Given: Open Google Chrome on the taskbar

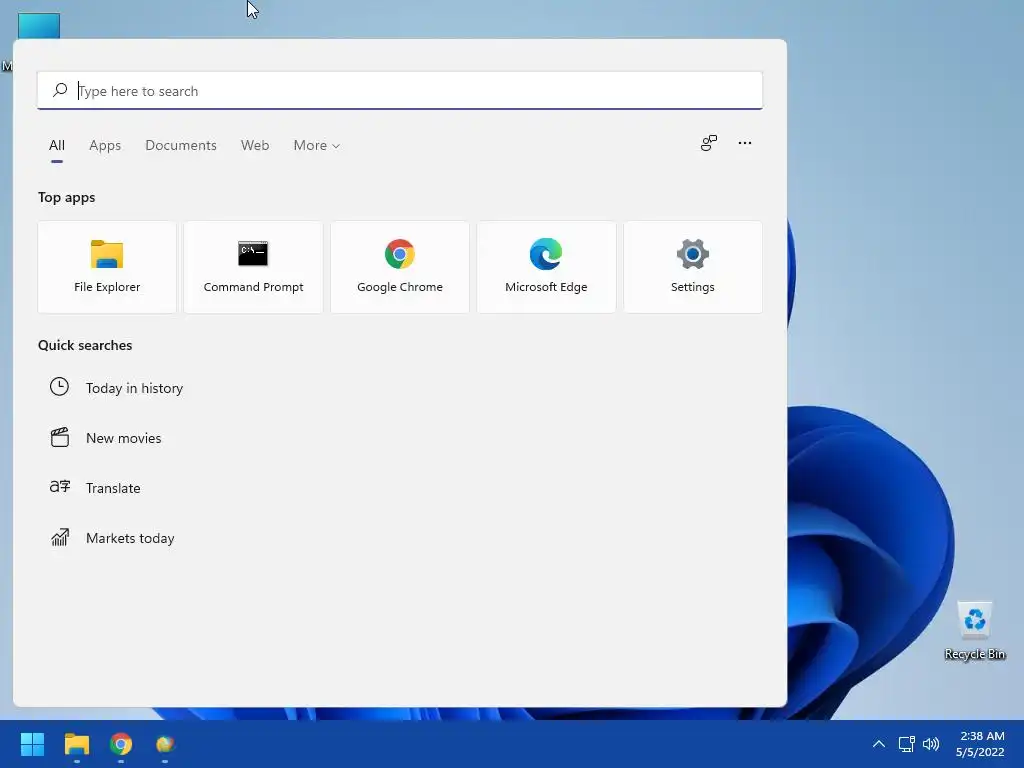Looking at the screenshot, I should [x=121, y=744].
